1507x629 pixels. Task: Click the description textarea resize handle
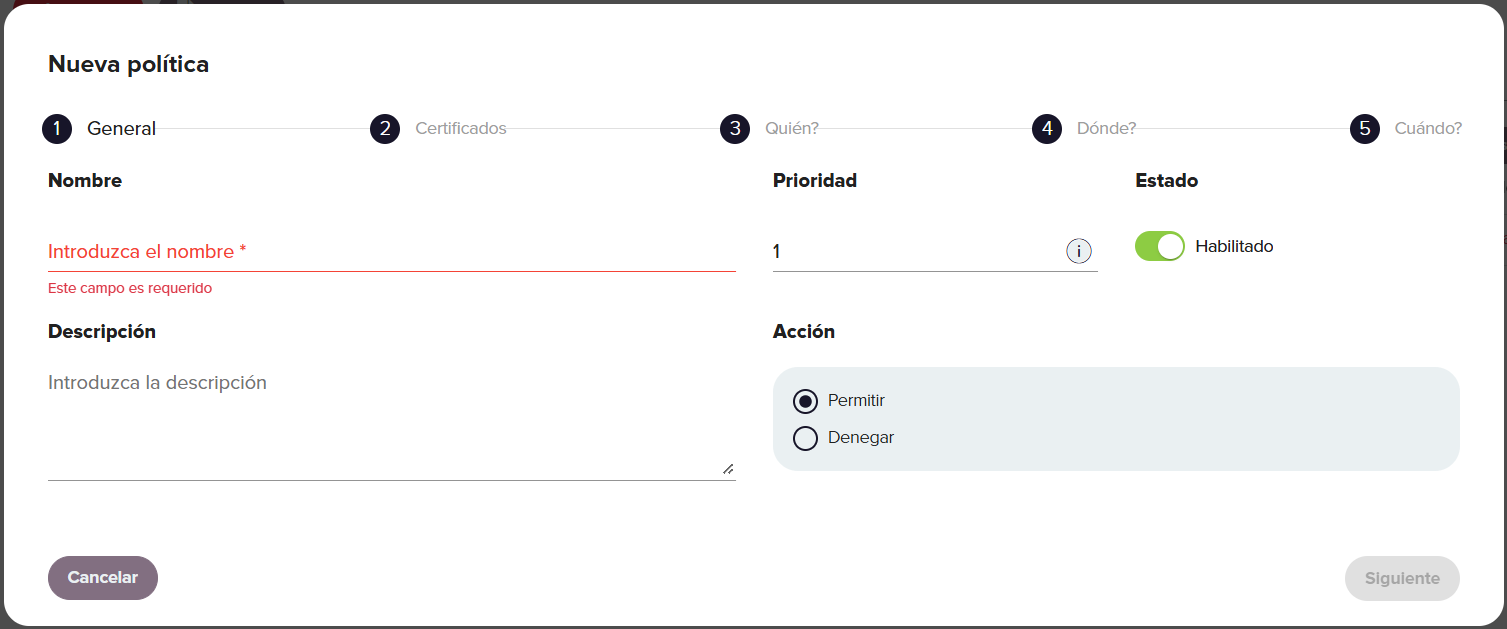click(x=728, y=468)
